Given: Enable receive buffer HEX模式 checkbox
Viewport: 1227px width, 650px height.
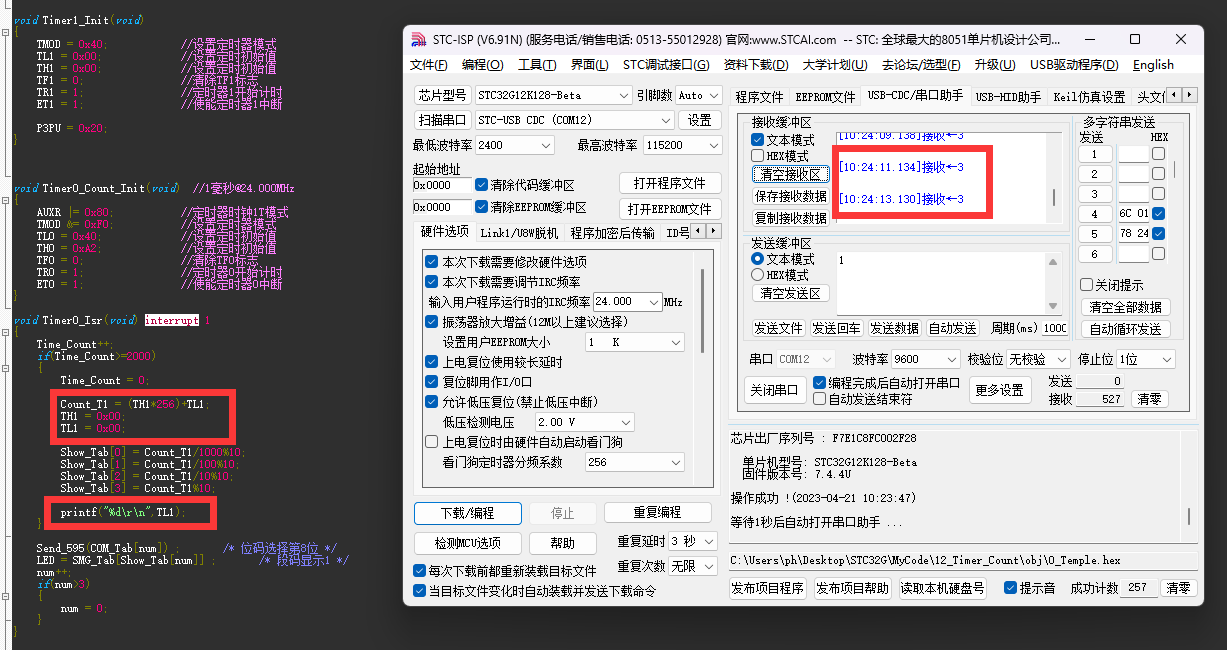Looking at the screenshot, I should click(757, 156).
